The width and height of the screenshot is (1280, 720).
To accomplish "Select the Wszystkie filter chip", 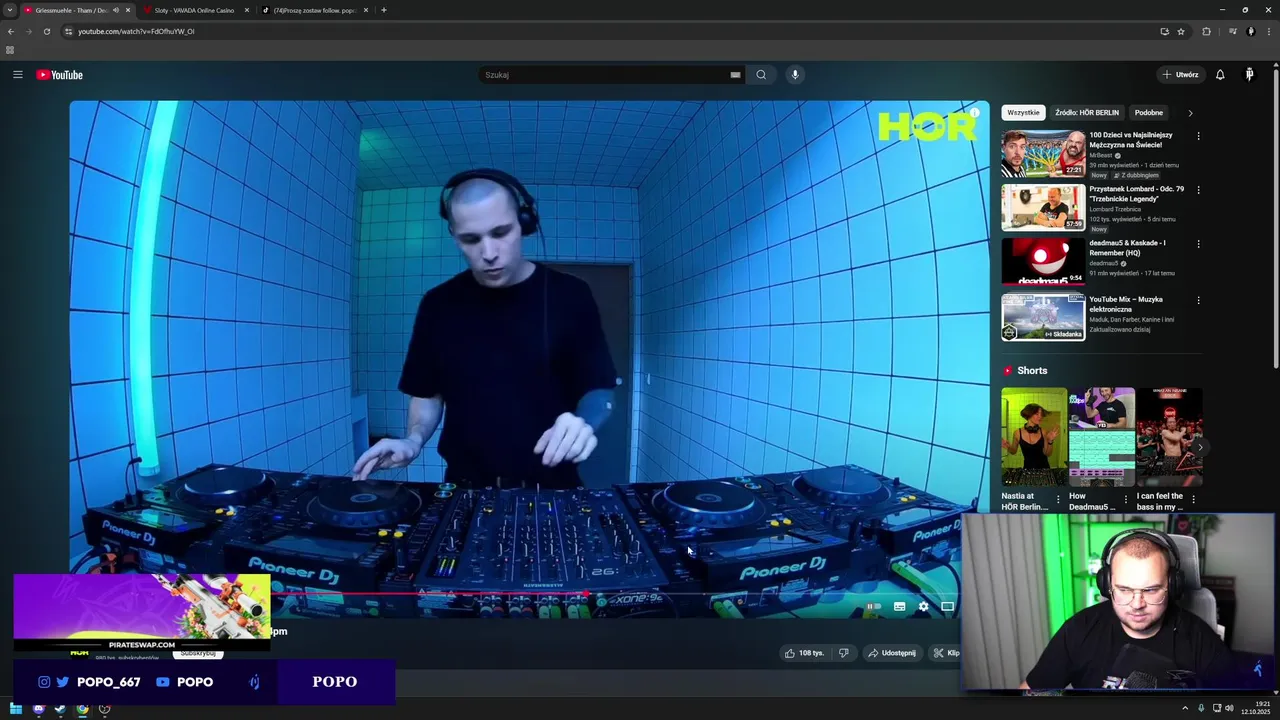I will click(1023, 113).
